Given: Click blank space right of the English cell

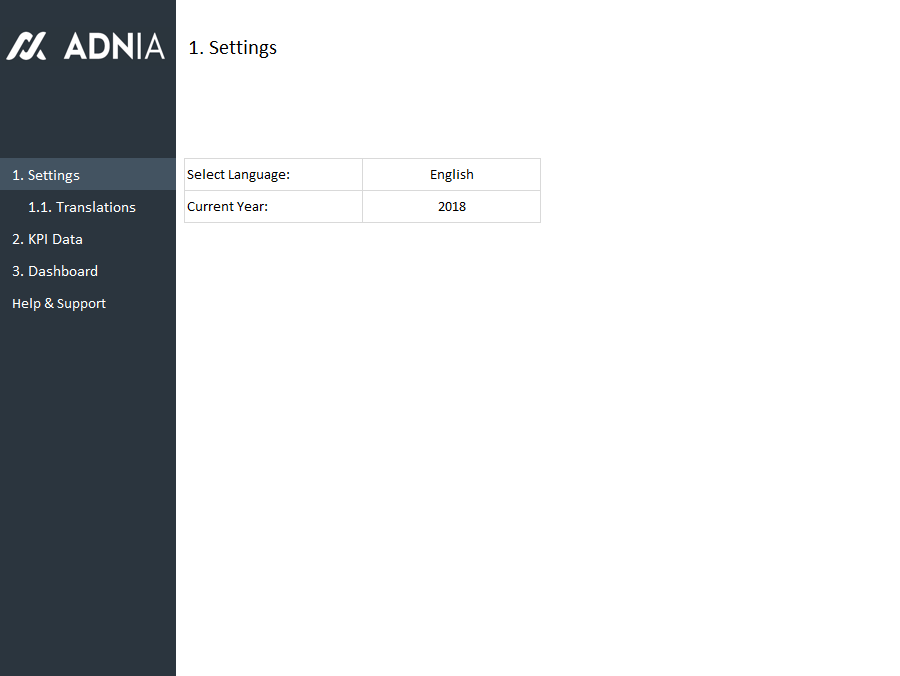Looking at the screenshot, I should point(700,174).
